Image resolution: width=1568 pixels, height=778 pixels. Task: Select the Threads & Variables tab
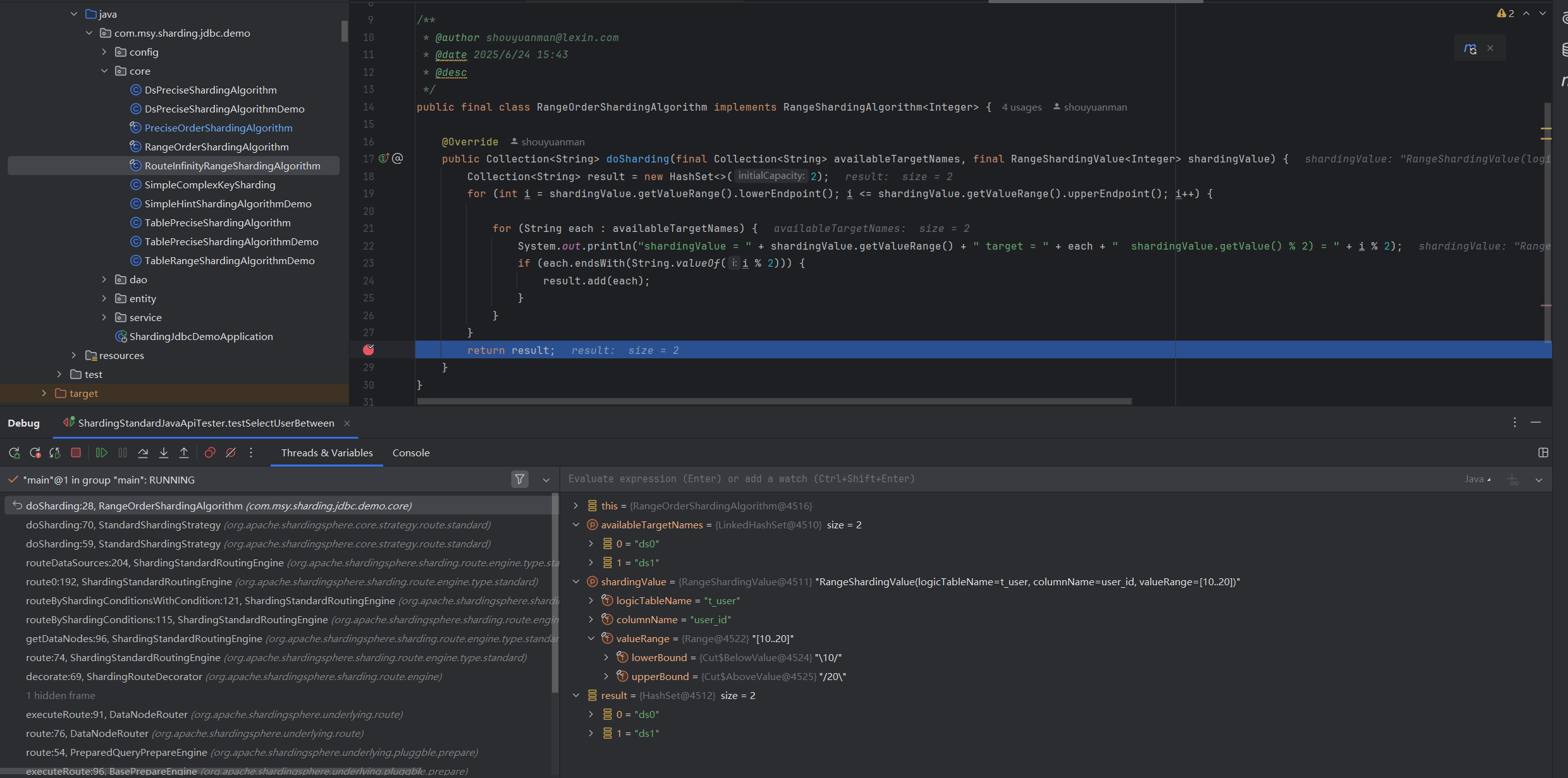pos(327,453)
